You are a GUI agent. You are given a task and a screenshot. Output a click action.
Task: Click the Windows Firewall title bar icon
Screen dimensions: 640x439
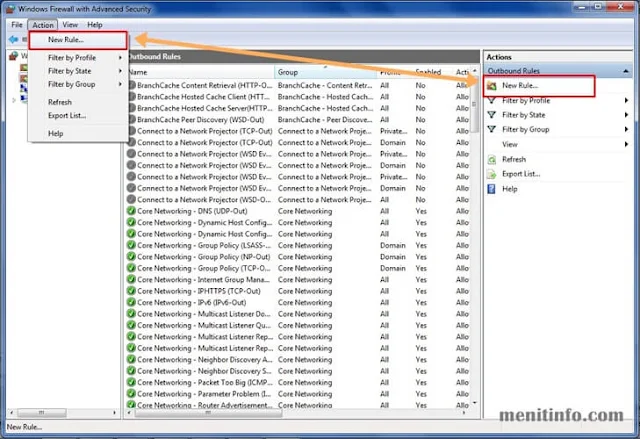coord(10,9)
